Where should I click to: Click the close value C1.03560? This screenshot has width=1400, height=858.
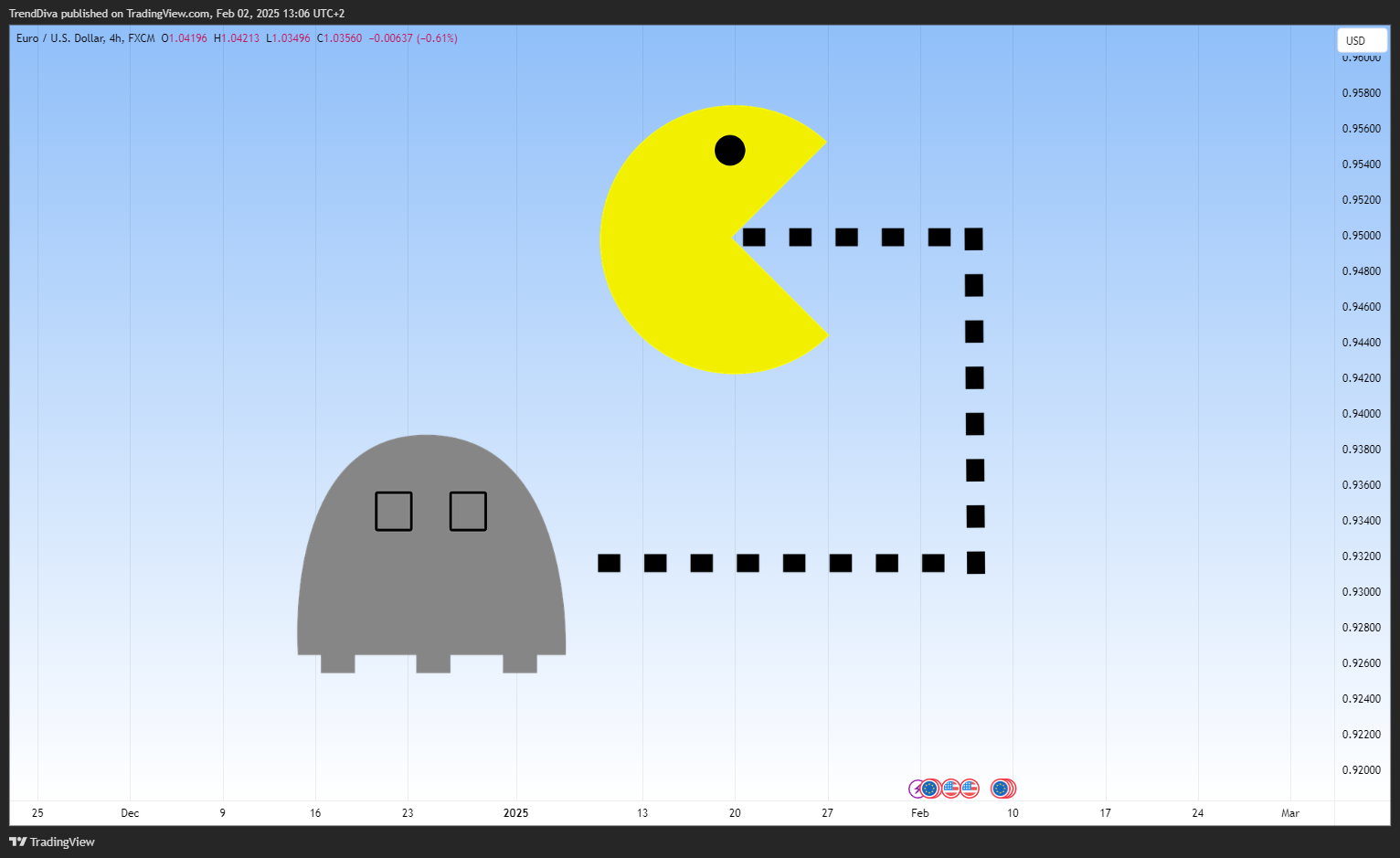pyautogui.click(x=339, y=38)
